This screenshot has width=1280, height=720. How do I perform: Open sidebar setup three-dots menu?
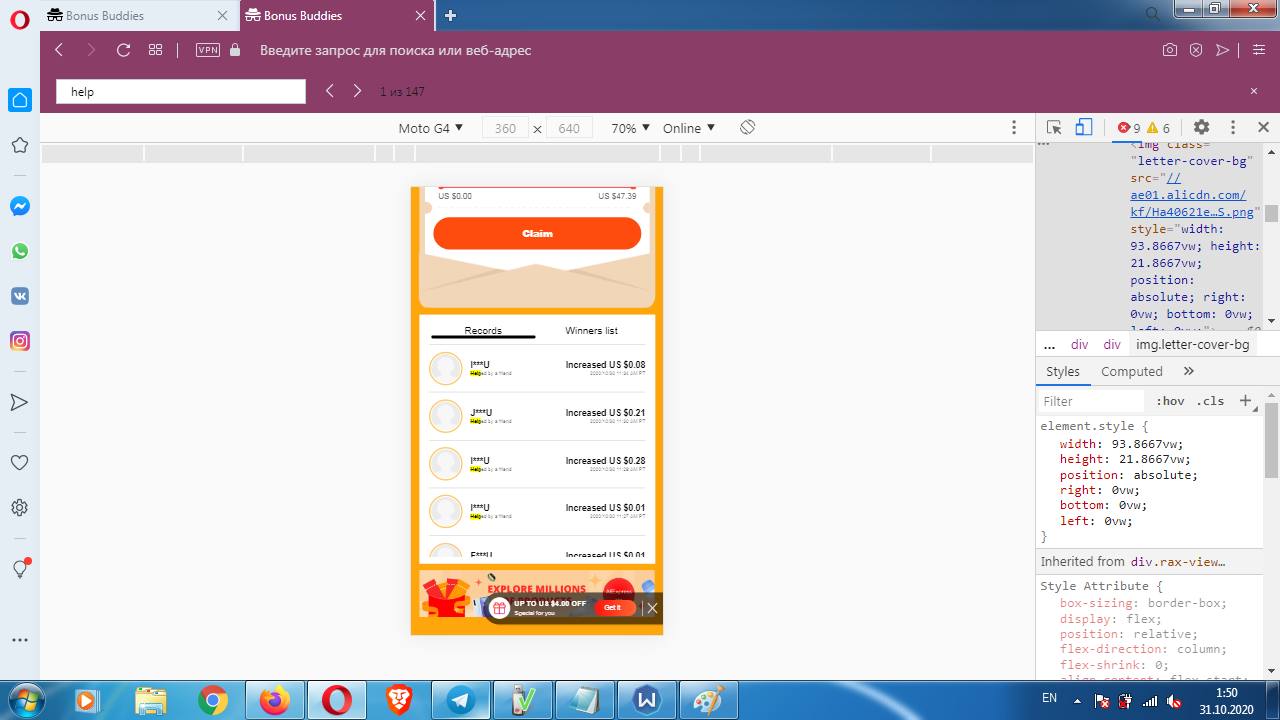(x=19, y=639)
